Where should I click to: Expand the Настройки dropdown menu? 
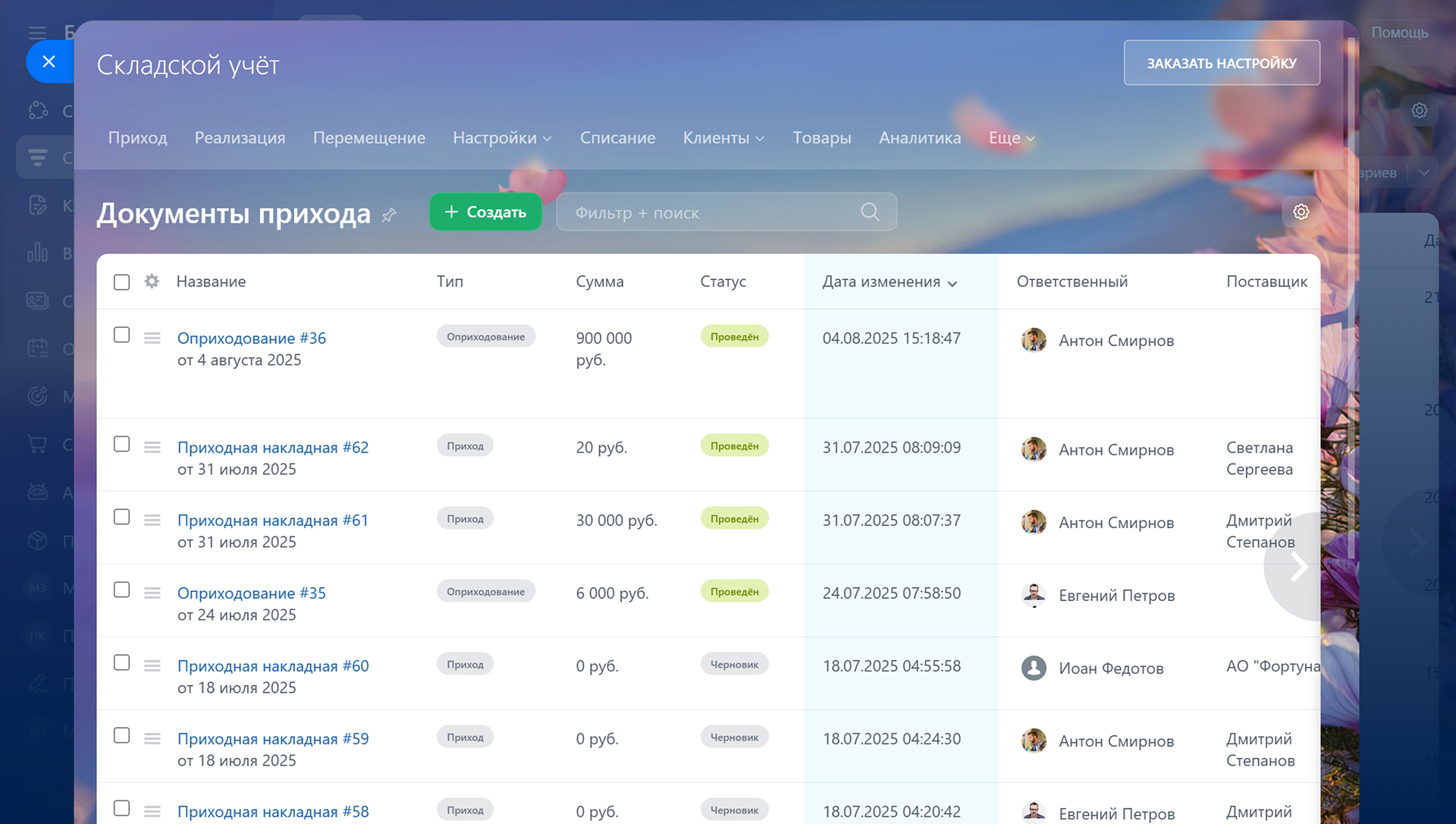(501, 138)
